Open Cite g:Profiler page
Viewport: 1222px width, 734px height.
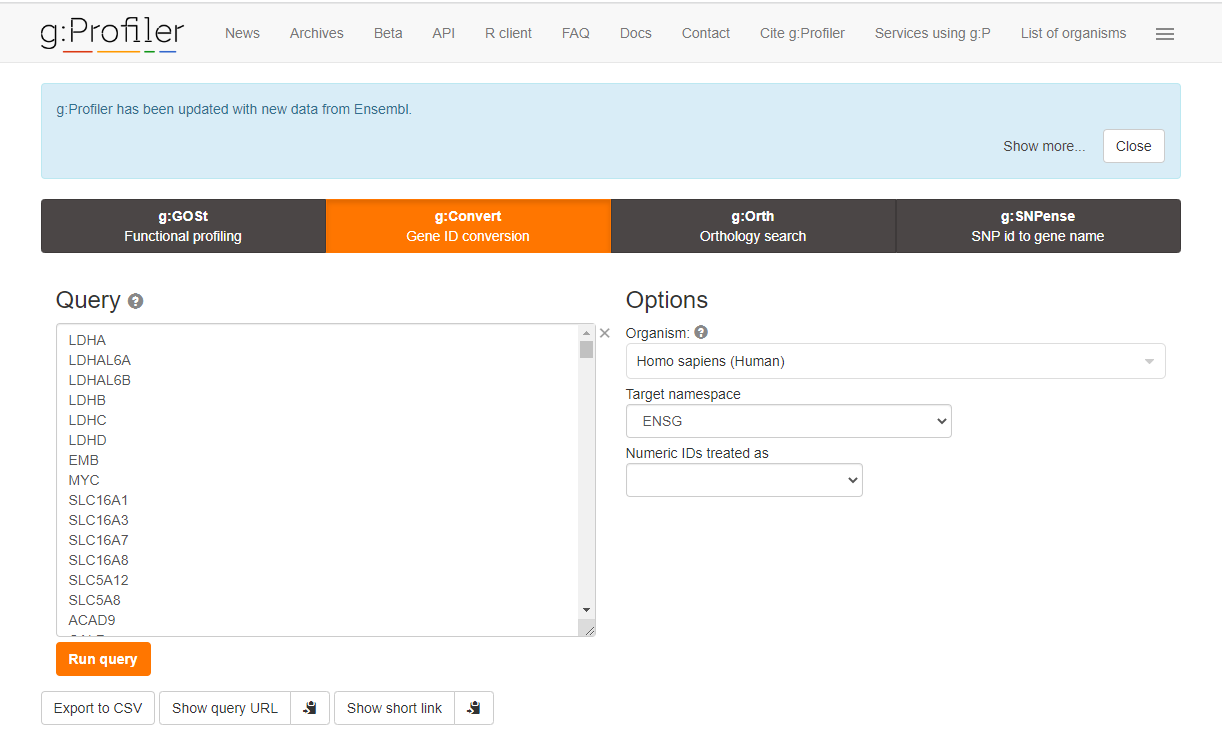coord(802,33)
